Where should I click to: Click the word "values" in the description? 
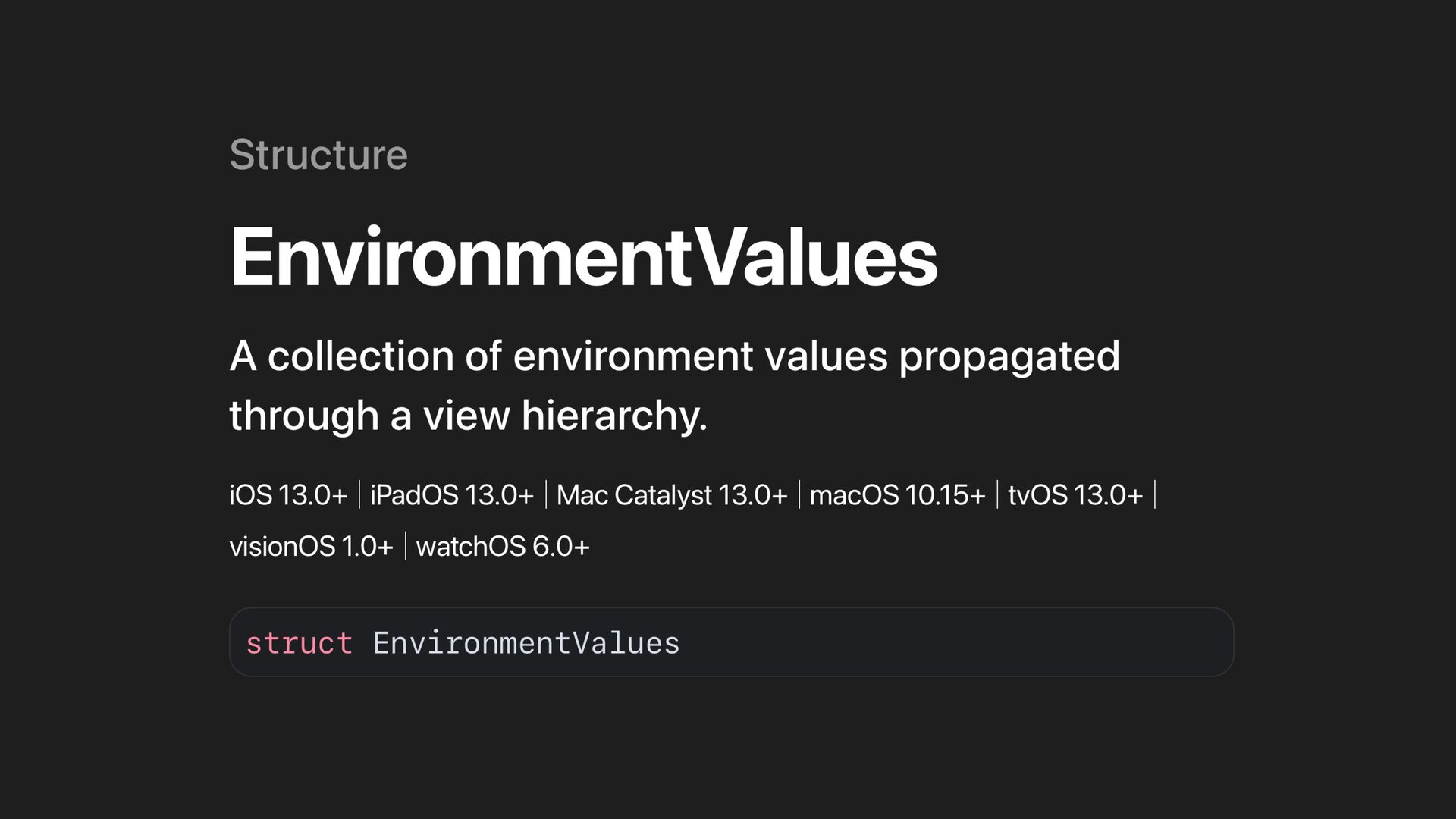[x=826, y=356]
